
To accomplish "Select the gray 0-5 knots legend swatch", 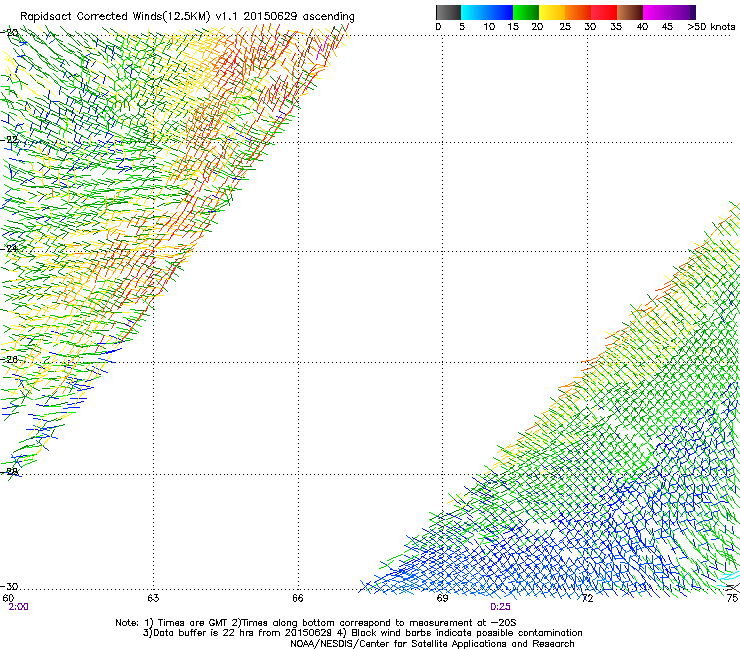I will click(449, 12).
